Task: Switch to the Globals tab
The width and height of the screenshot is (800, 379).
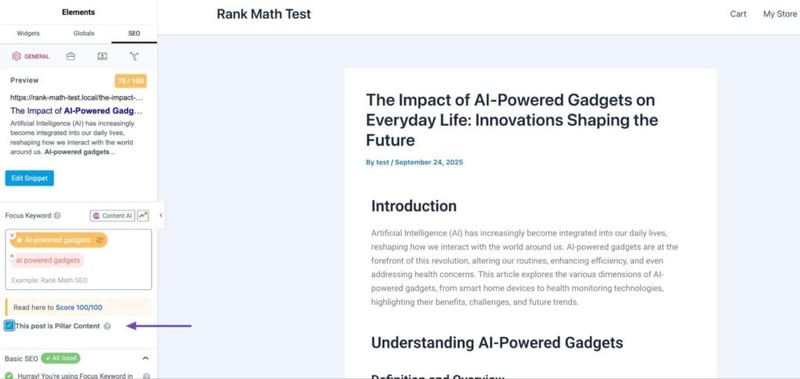Action: pyautogui.click(x=84, y=33)
